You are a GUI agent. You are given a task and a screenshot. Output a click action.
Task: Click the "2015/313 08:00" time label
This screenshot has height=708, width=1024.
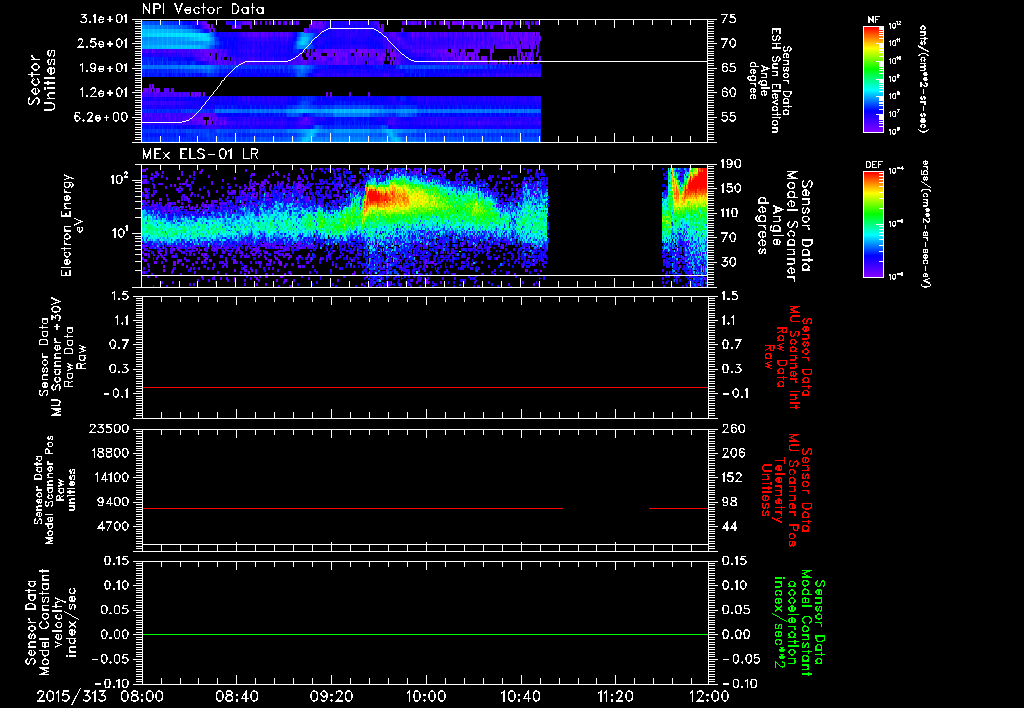point(101,696)
